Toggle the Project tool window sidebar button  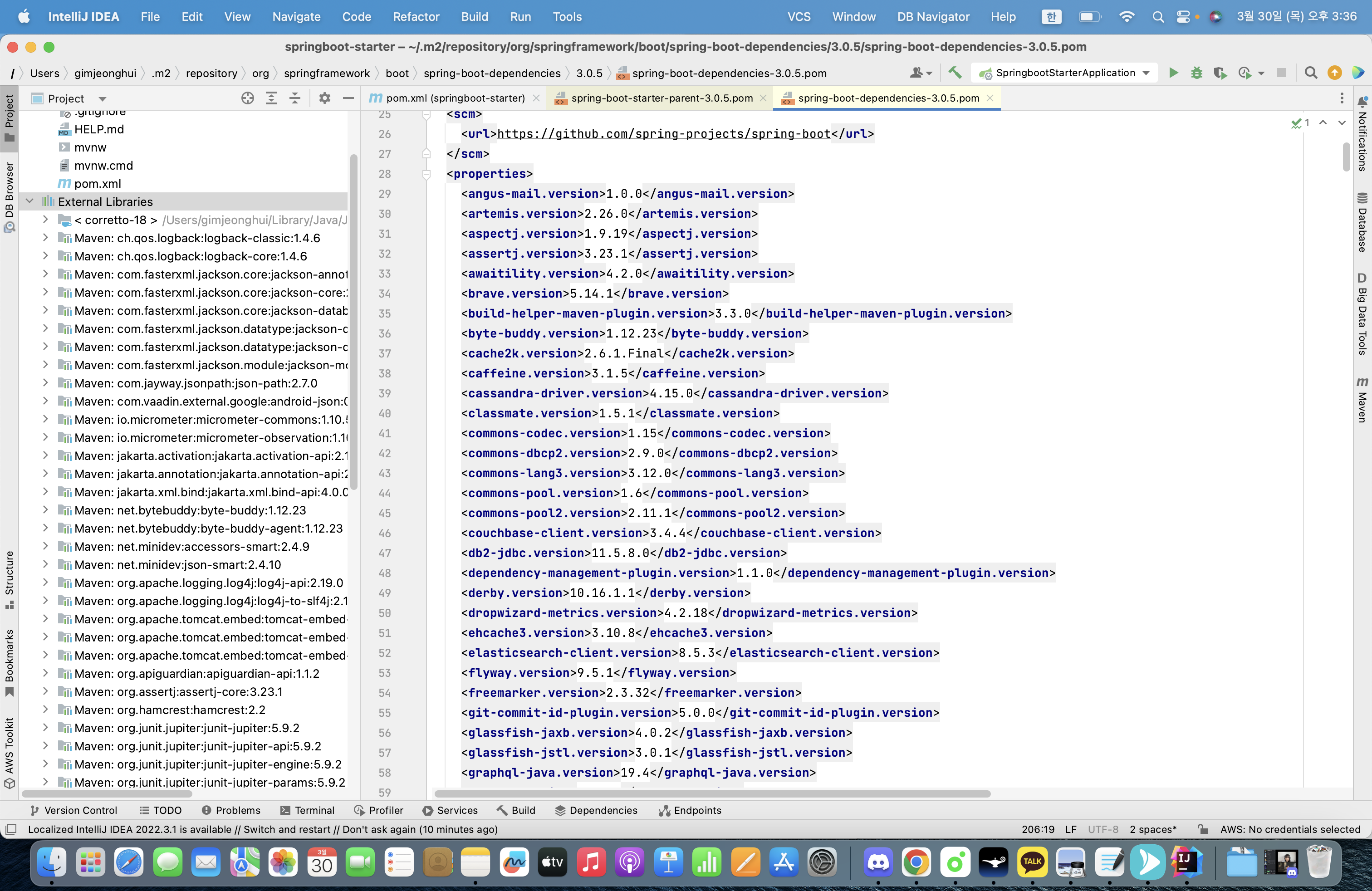tap(9, 118)
